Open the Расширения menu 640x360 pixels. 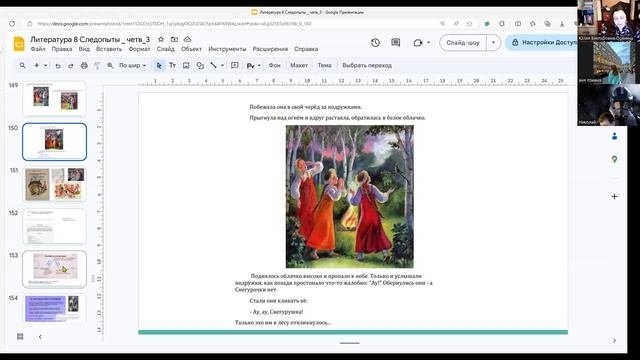[x=270, y=49]
